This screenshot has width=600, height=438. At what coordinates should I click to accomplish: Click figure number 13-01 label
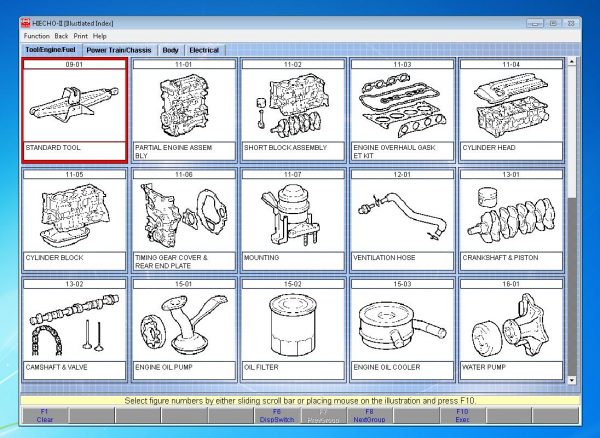coord(511,174)
